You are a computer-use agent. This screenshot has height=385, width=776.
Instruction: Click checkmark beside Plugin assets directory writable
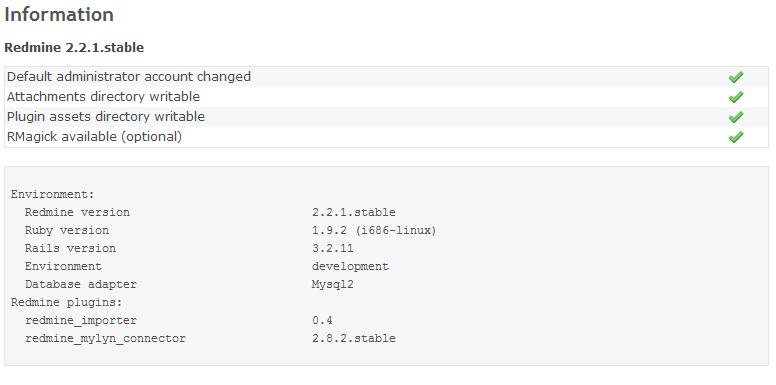tap(736, 117)
